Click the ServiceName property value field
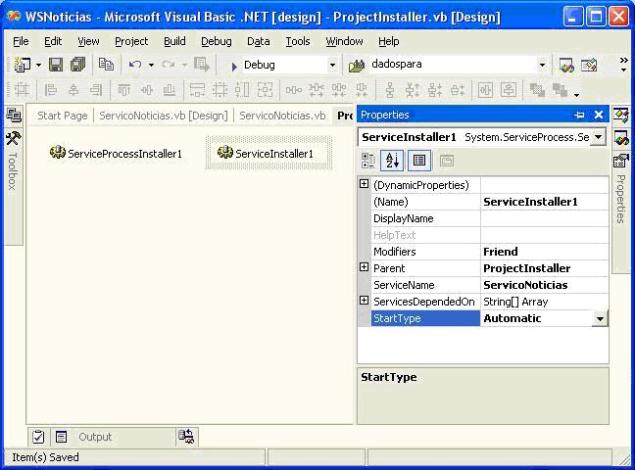The width and height of the screenshot is (635, 470). 543,285
